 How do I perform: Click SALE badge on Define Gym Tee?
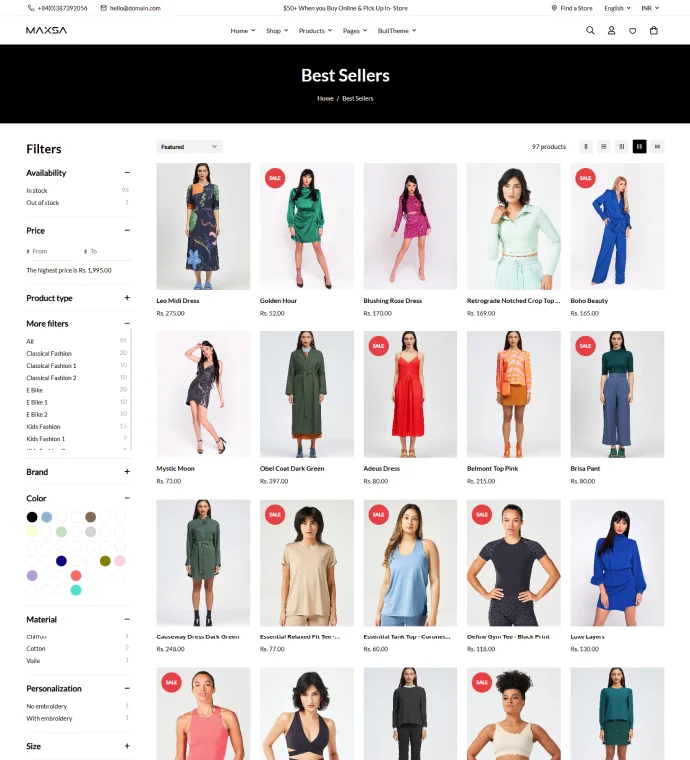point(482,514)
